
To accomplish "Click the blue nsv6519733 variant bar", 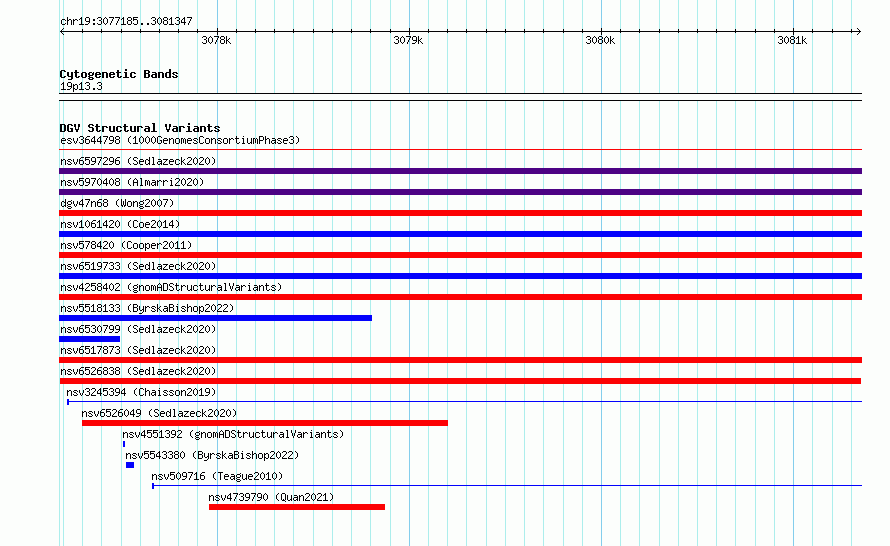I will [x=460, y=276].
